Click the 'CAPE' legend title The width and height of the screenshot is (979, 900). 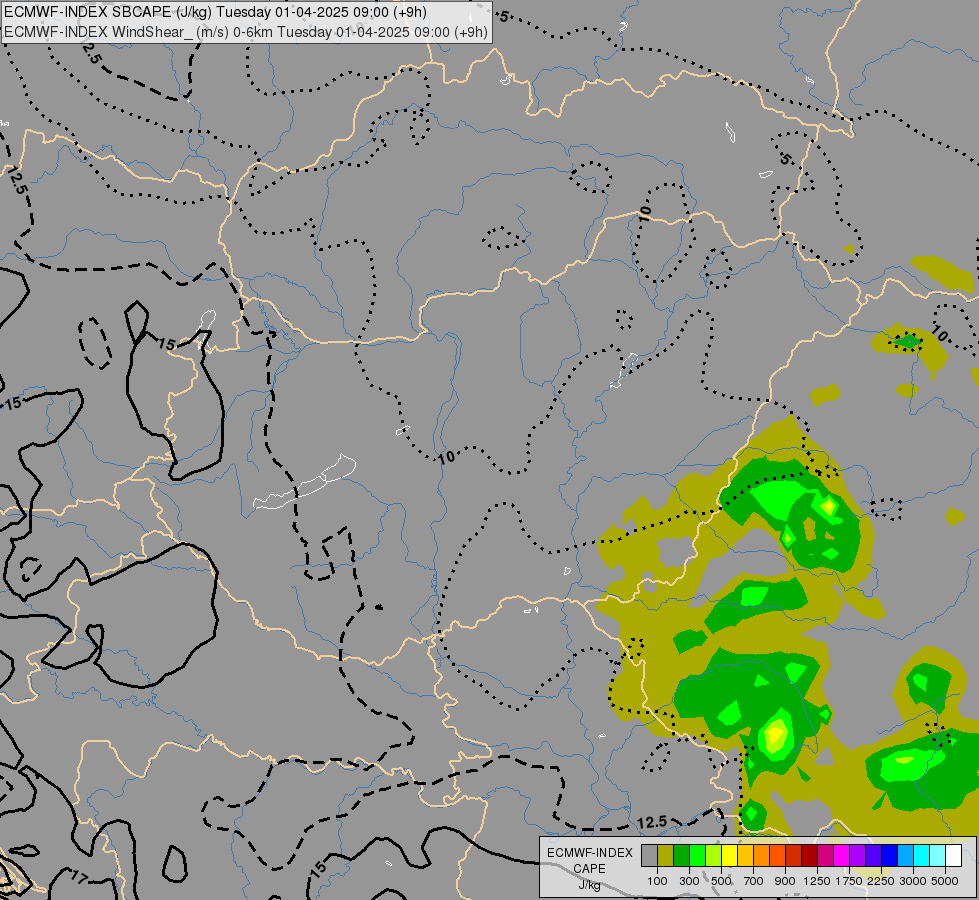589,869
